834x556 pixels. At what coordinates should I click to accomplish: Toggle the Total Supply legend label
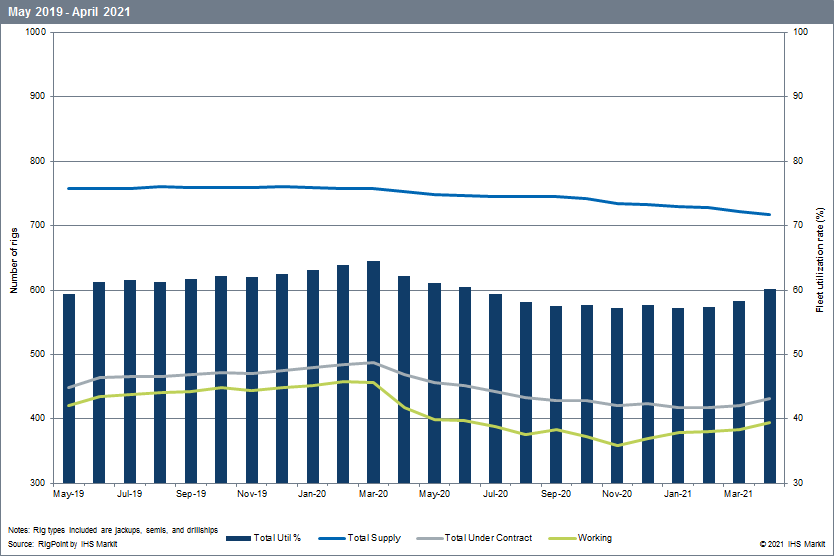point(374,539)
